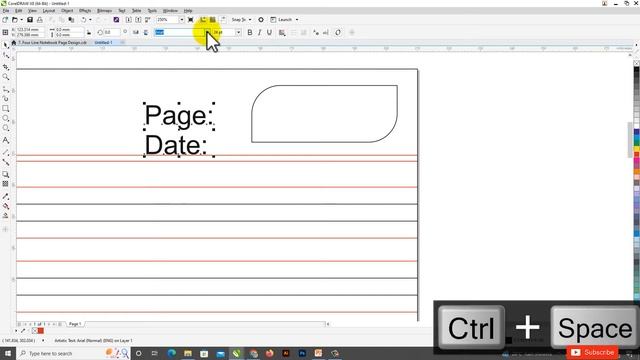The width and height of the screenshot is (640, 360).
Task: Select the Connector tool in toolbox
Action: point(6,162)
